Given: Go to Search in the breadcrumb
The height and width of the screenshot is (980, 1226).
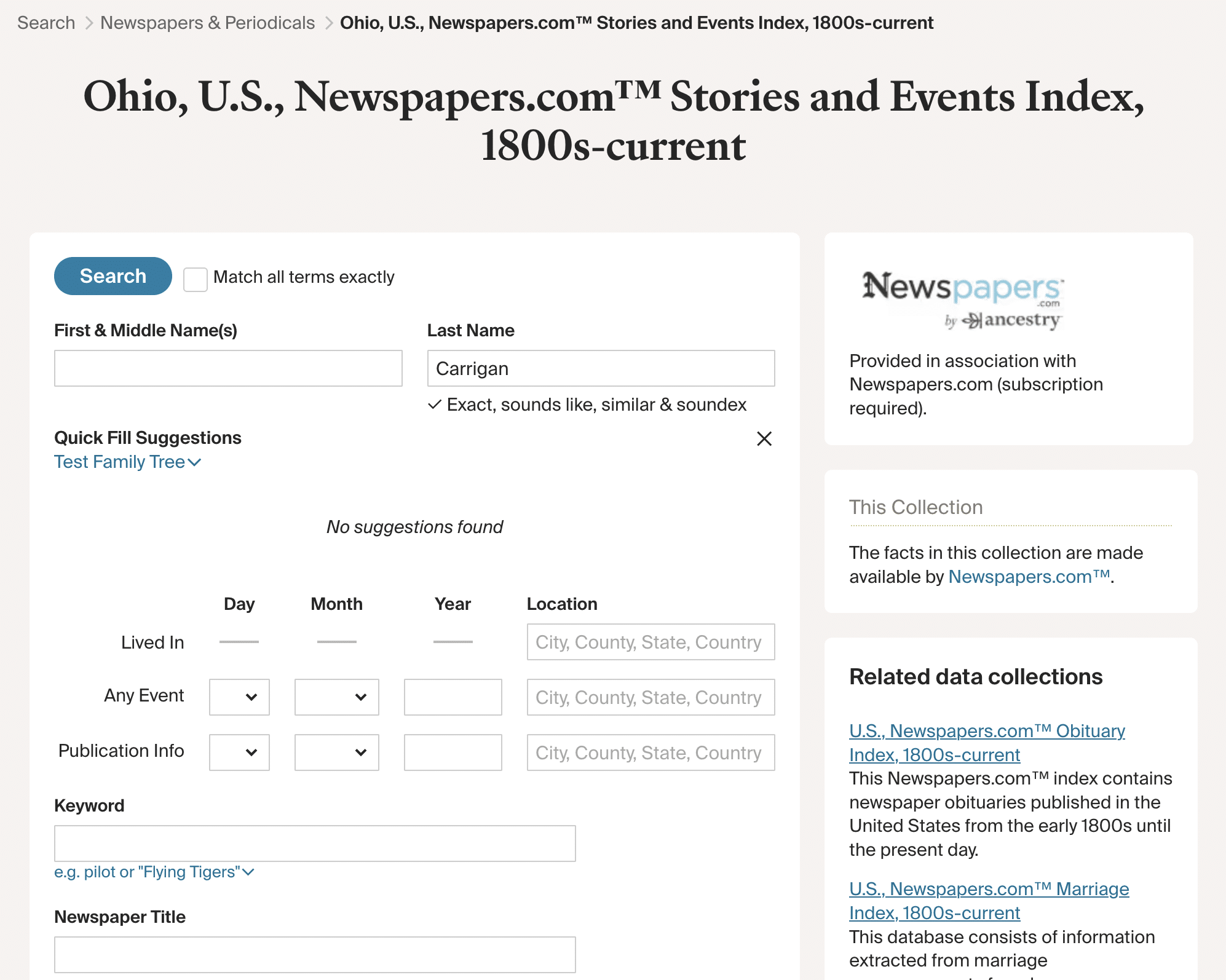Looking at the screenshot, I should [46, 23].
